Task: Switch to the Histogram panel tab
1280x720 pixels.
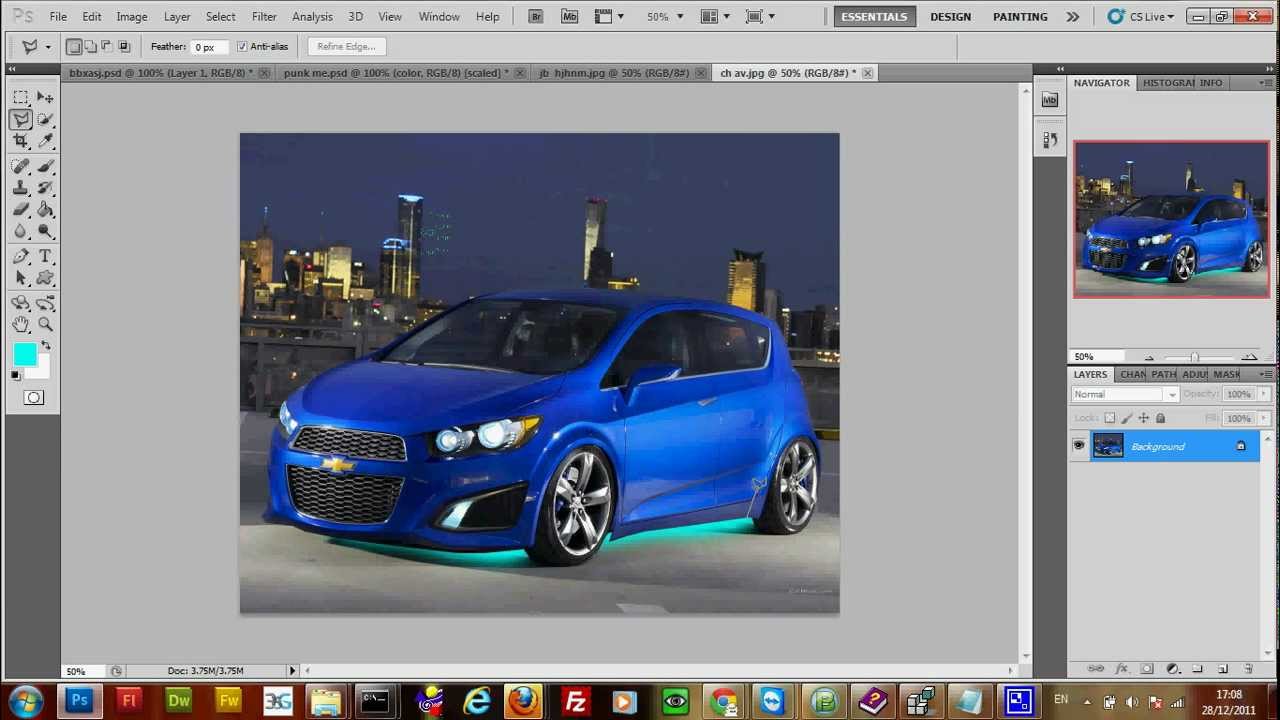Action: [1168, 83]
